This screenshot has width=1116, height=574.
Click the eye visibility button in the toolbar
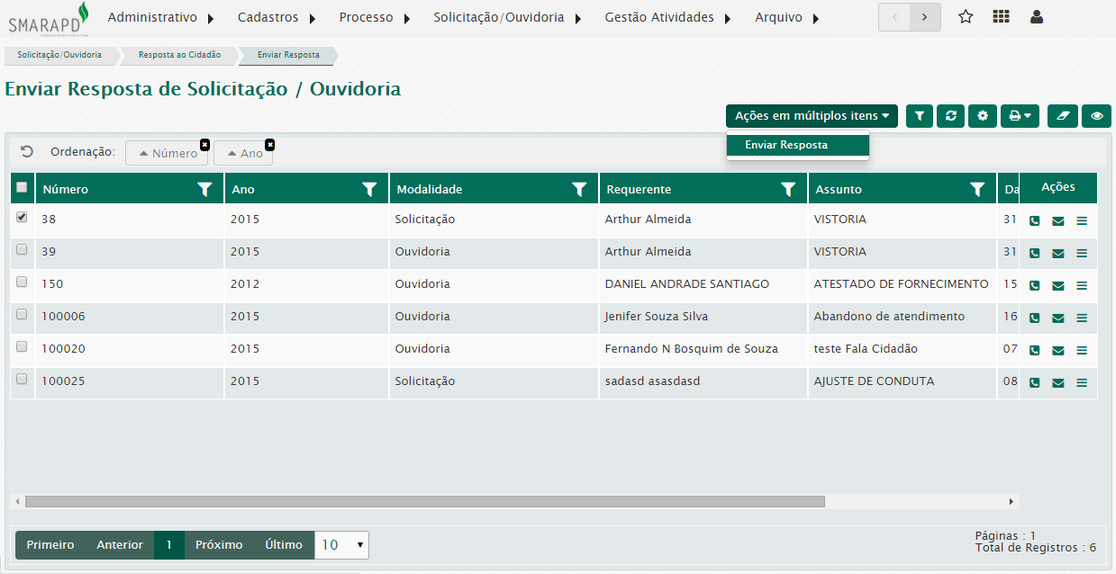pyautogui.click(x=1097, y=116)
